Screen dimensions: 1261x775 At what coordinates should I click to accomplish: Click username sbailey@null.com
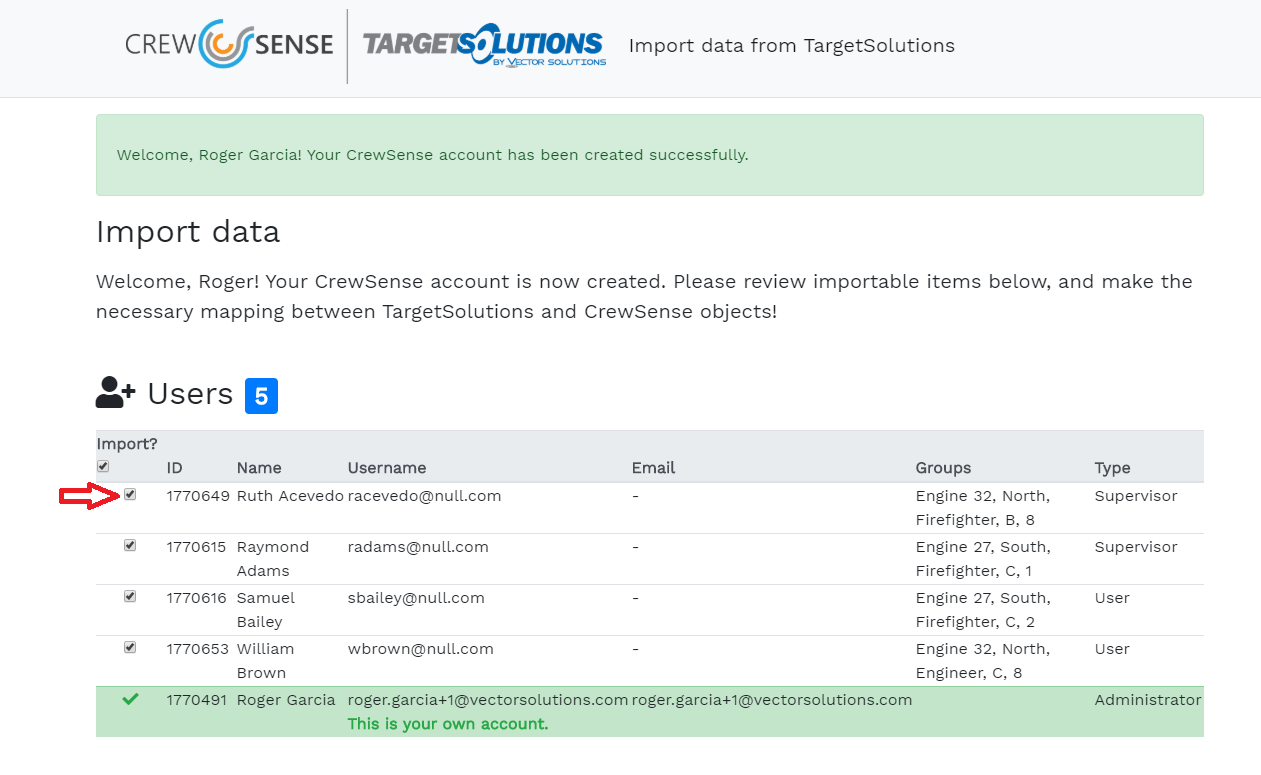[416, 598]
